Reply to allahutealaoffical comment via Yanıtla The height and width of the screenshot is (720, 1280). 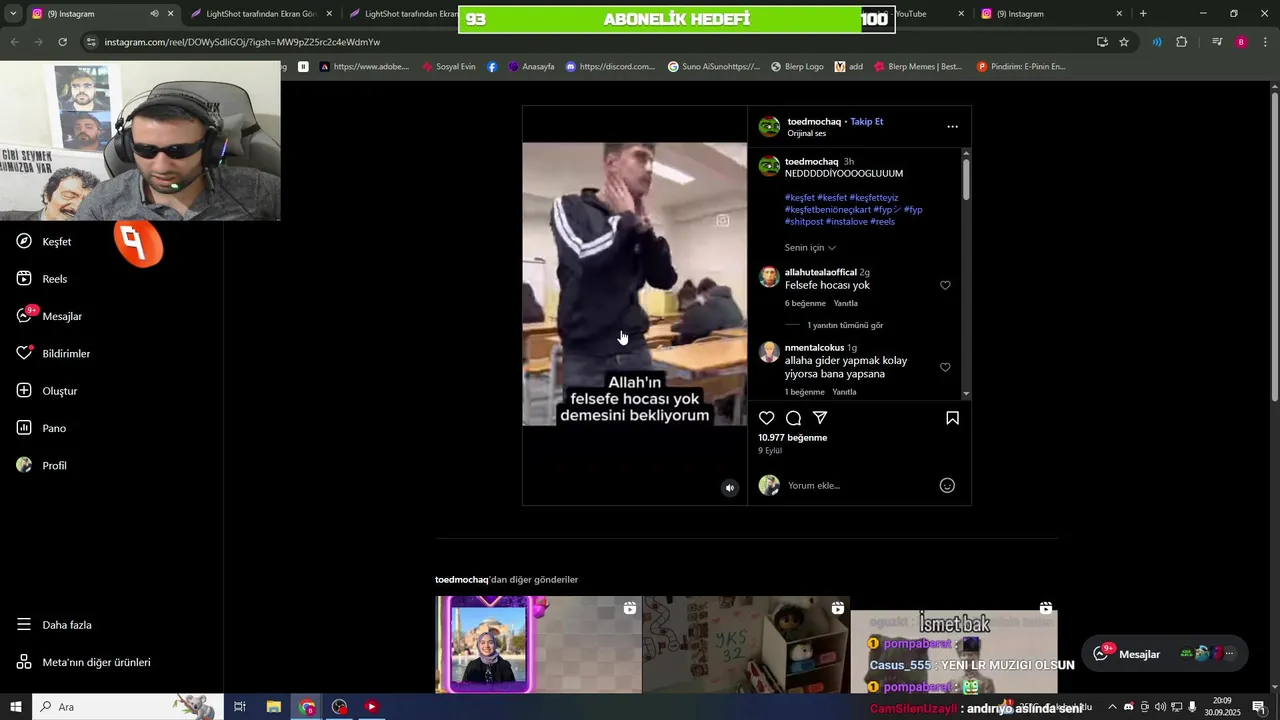coord(846,303)
